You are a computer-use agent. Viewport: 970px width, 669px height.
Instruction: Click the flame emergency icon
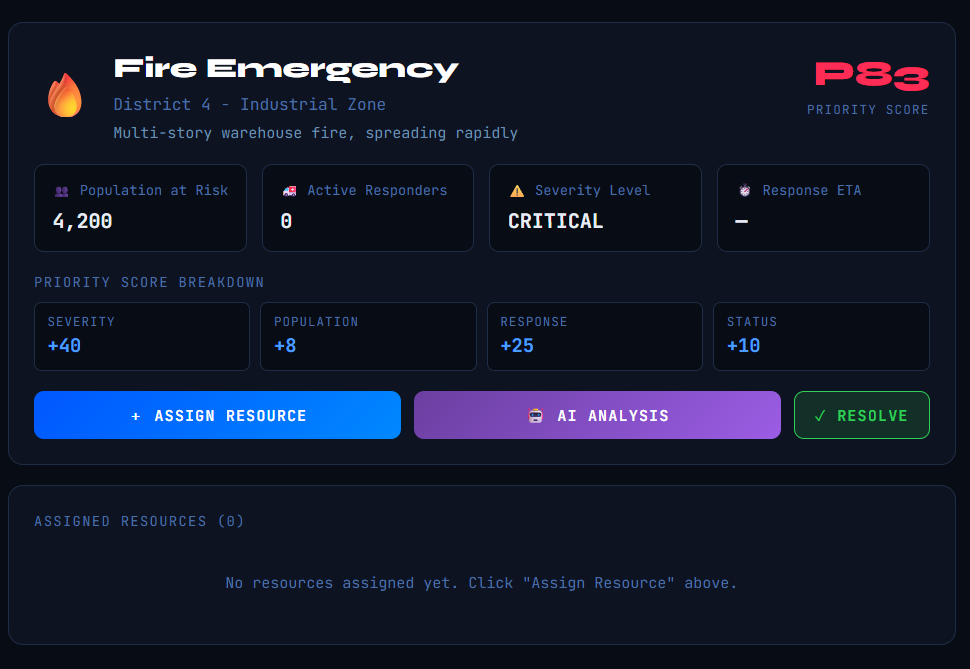click(x=65, y=96)
